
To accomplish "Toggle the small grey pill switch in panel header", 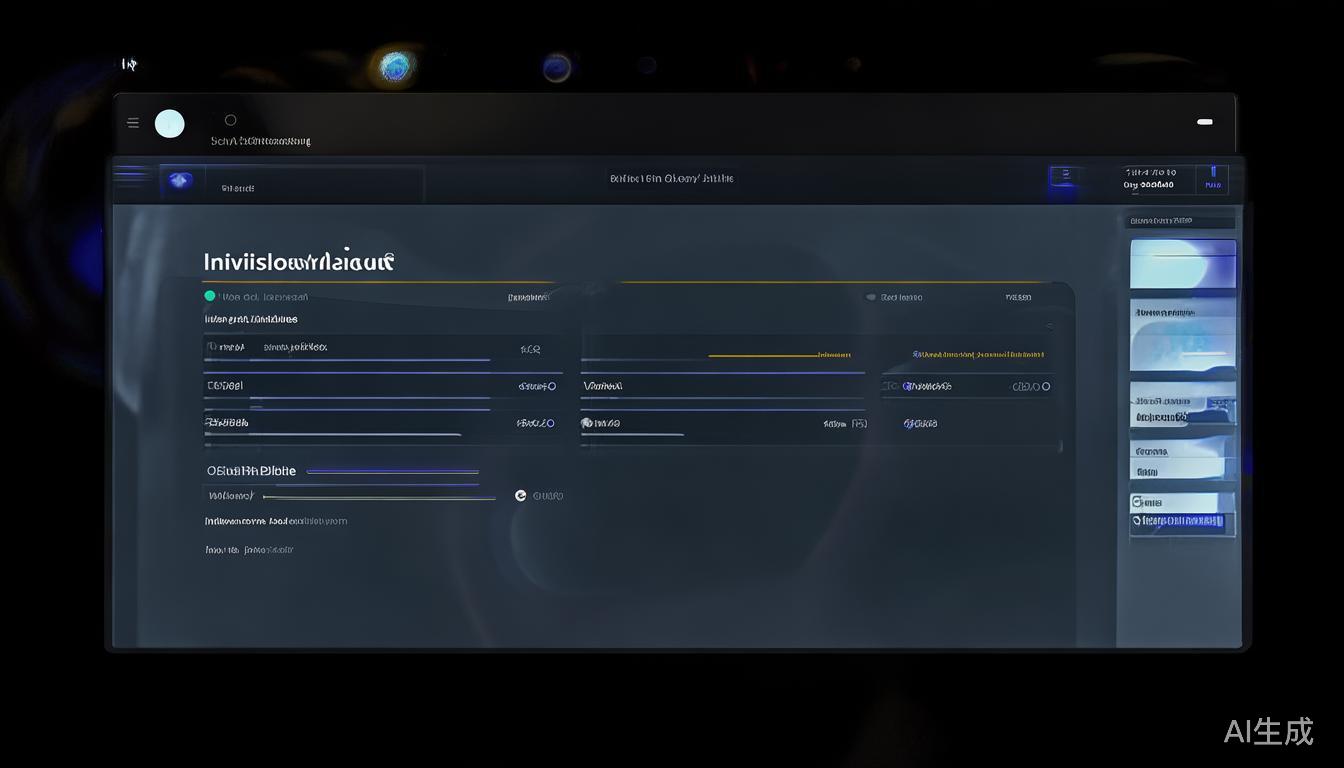I will click(871, 297).
